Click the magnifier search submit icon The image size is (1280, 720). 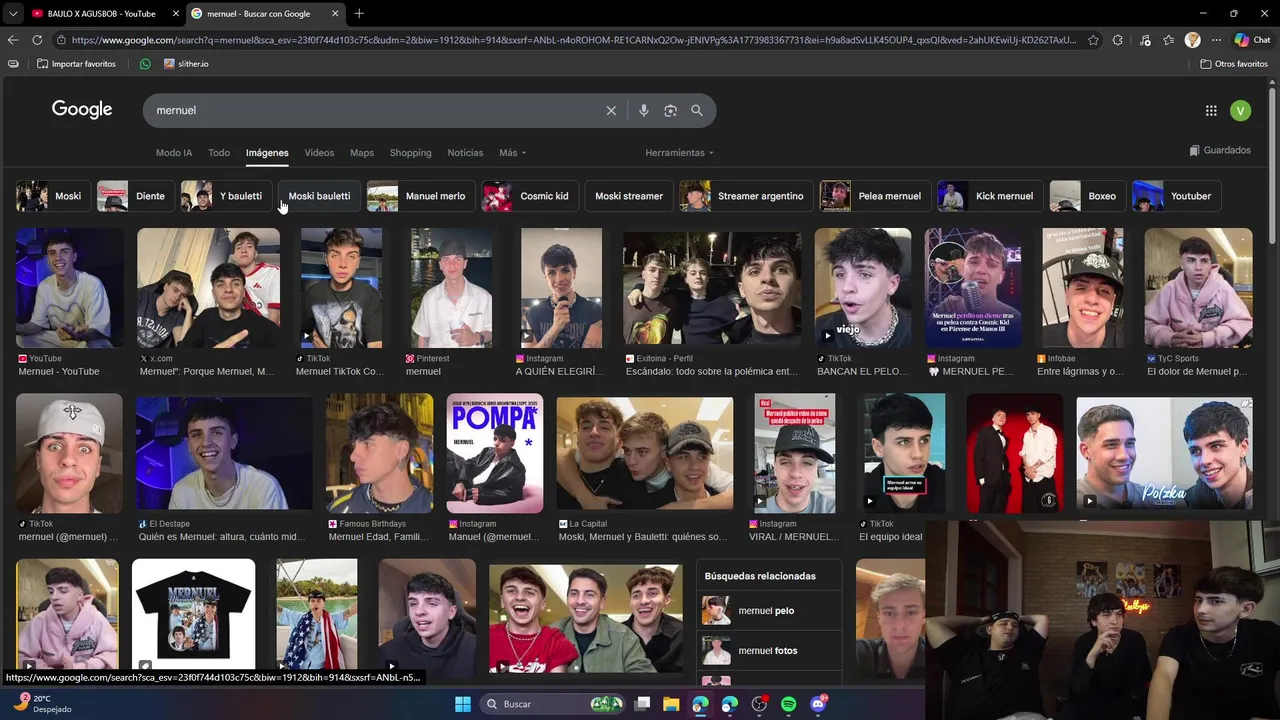(697, 111)
